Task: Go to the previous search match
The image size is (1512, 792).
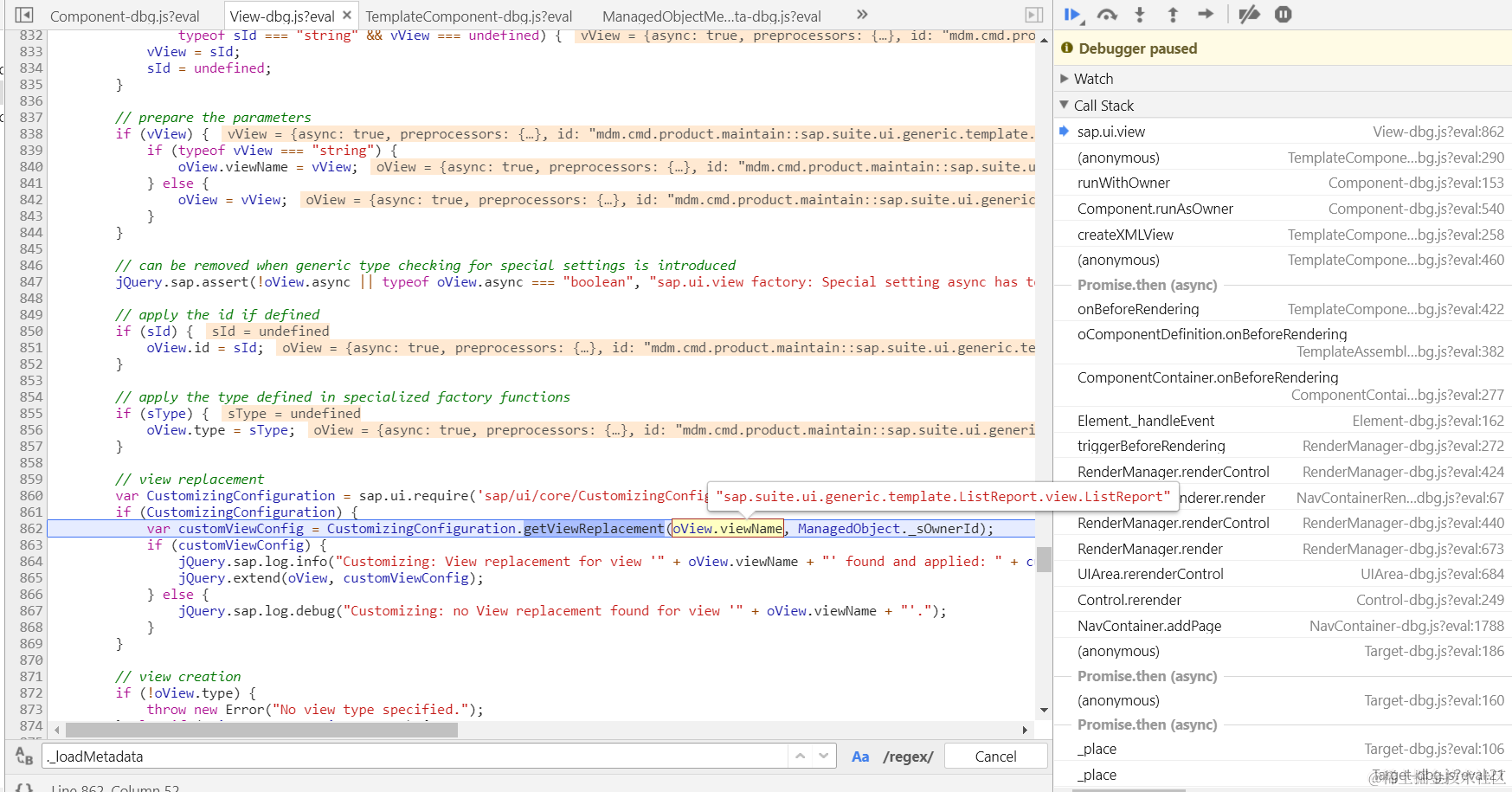Action: coord(801,756)
